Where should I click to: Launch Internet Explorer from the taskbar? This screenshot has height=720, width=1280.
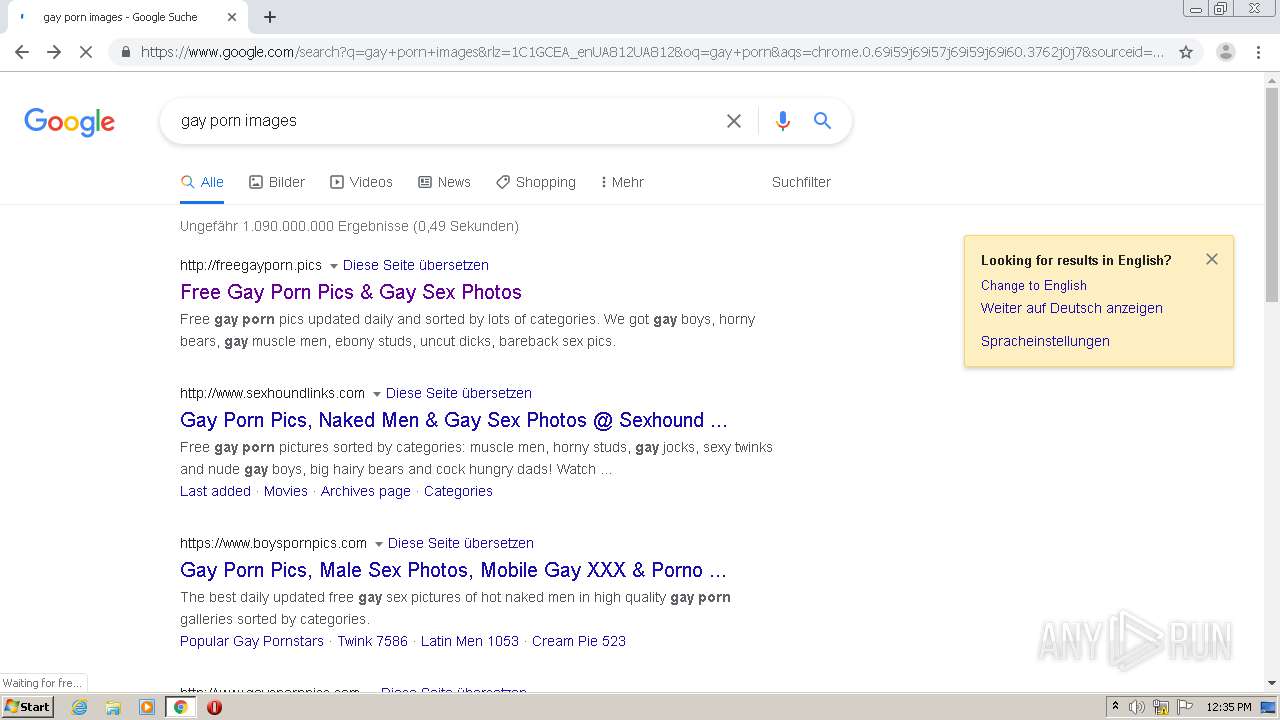[79, 707]
